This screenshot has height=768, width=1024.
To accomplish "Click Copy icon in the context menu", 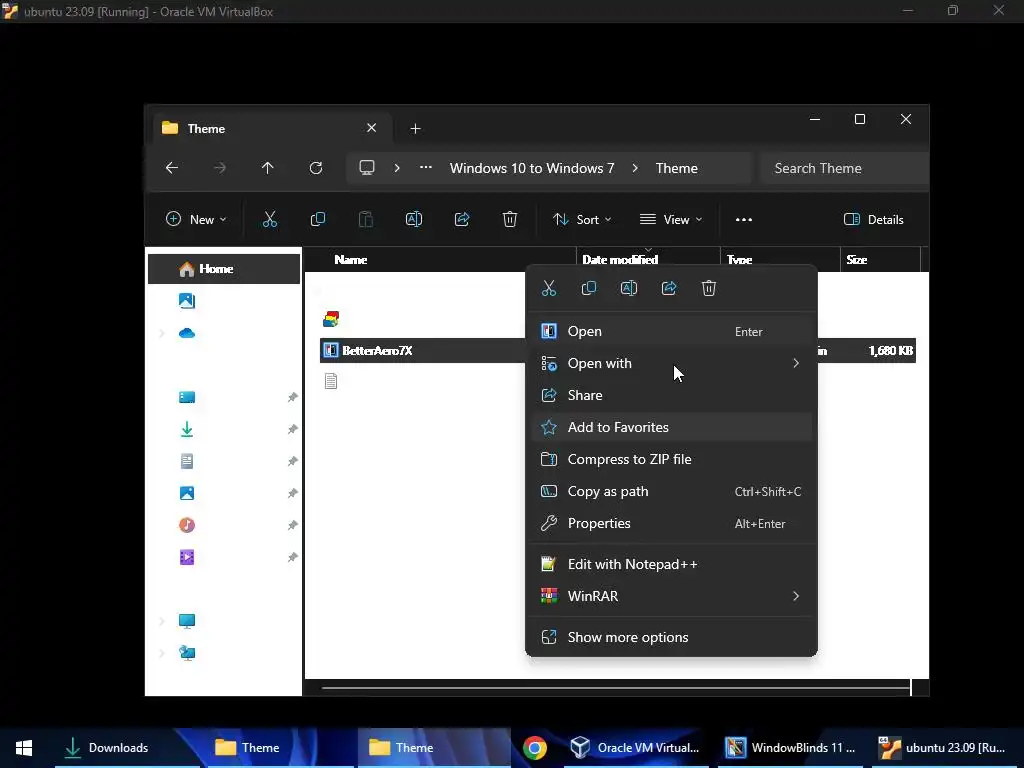I will coord(588,288).
